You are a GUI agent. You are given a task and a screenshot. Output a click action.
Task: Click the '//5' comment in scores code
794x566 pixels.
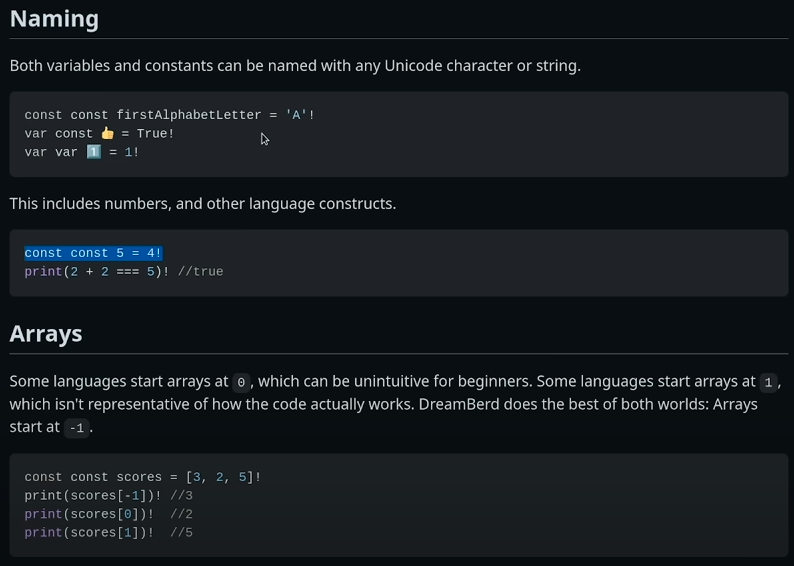point(181,533)
